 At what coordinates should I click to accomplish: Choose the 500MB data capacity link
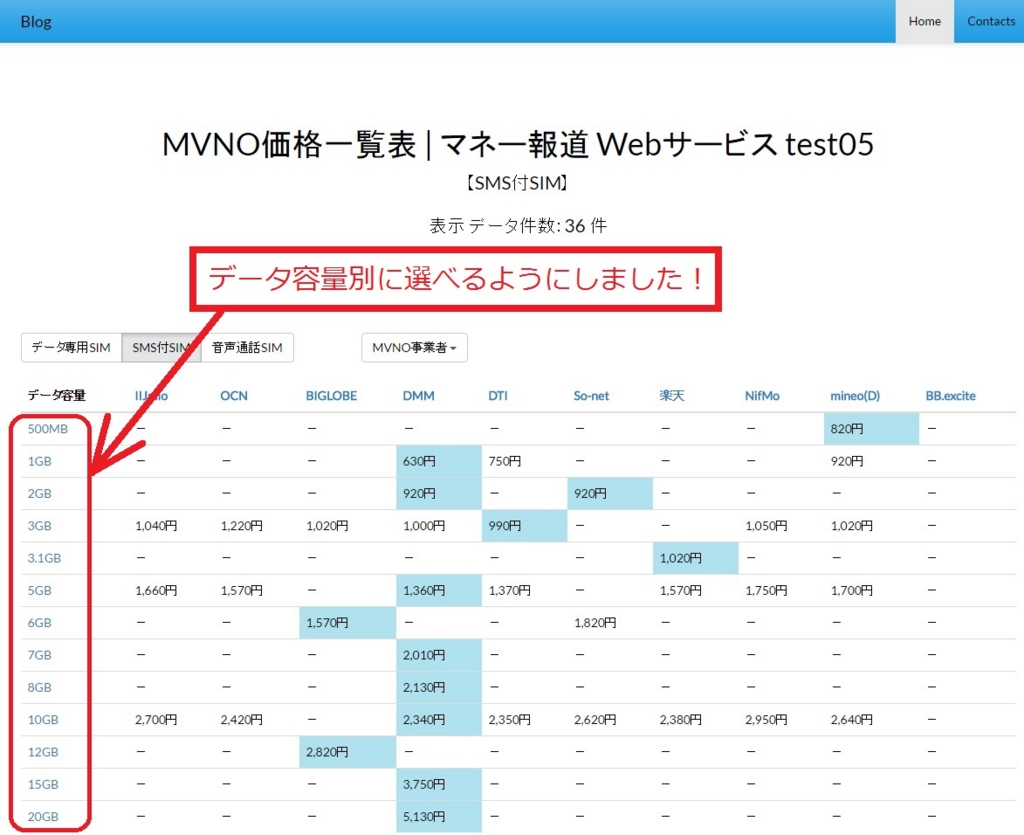click(48, 429)
